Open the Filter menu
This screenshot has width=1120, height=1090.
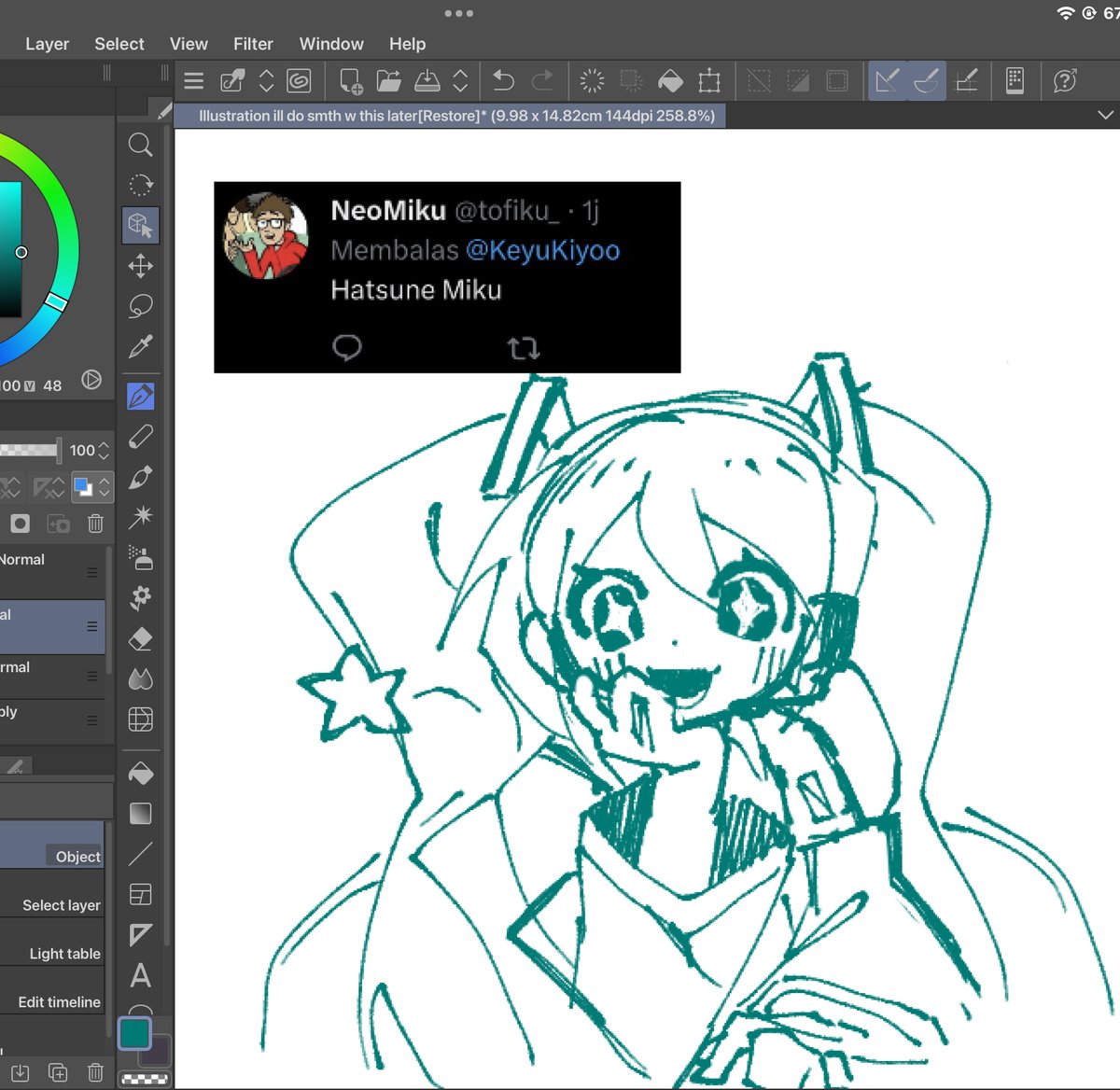click(253, 44)
